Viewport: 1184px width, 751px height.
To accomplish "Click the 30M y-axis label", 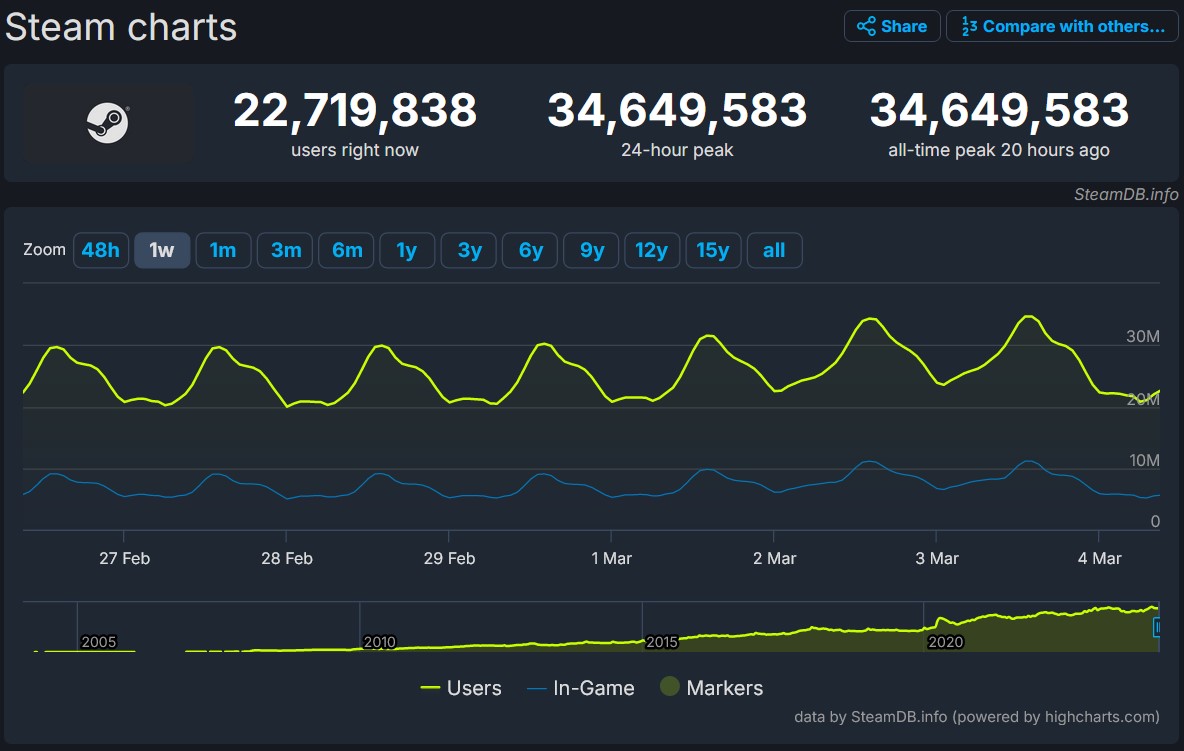I will [1142, 337].
